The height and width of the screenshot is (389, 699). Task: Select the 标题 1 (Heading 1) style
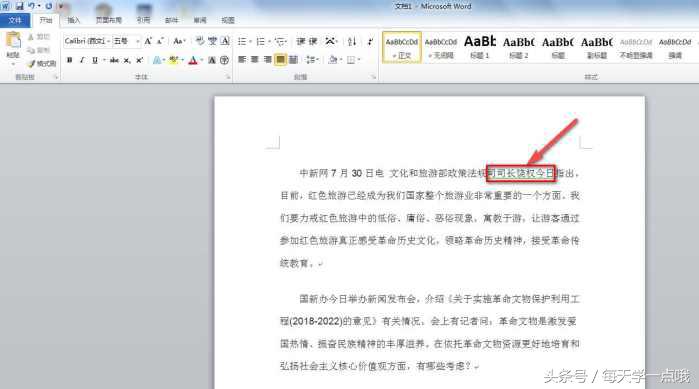coord(480,47)
